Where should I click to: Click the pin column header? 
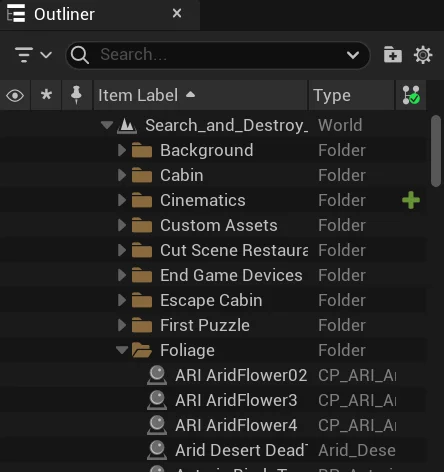[x=76, y=95]
